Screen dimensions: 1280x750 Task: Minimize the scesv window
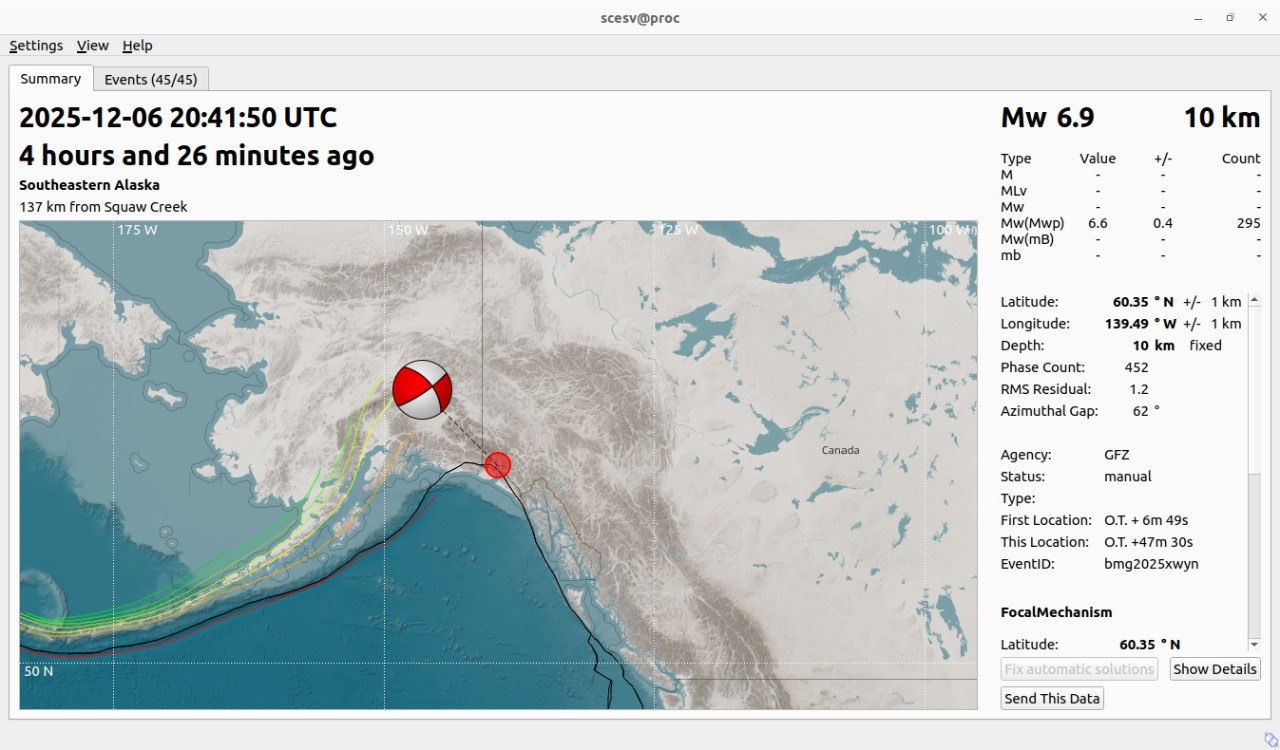pyautogui.click(x=1199, y=18)
